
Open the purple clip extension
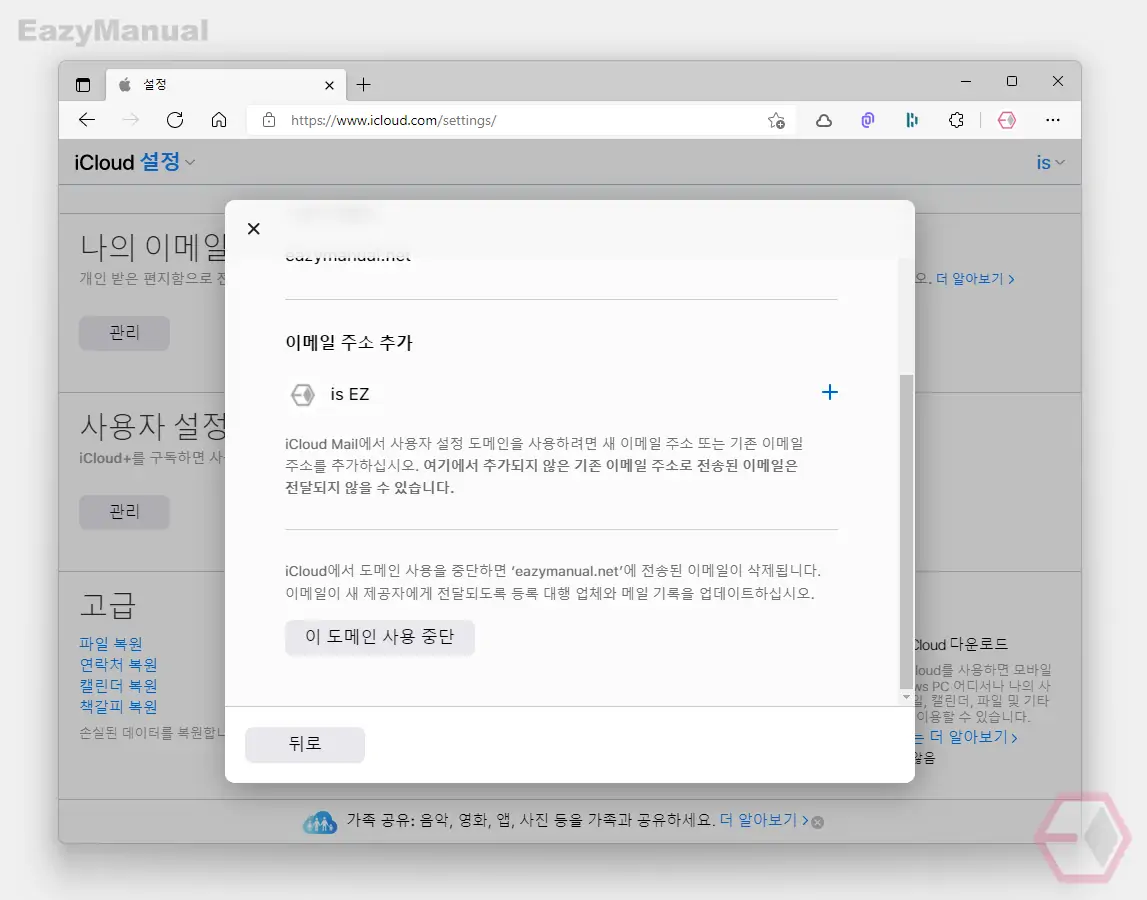(868, 121)
